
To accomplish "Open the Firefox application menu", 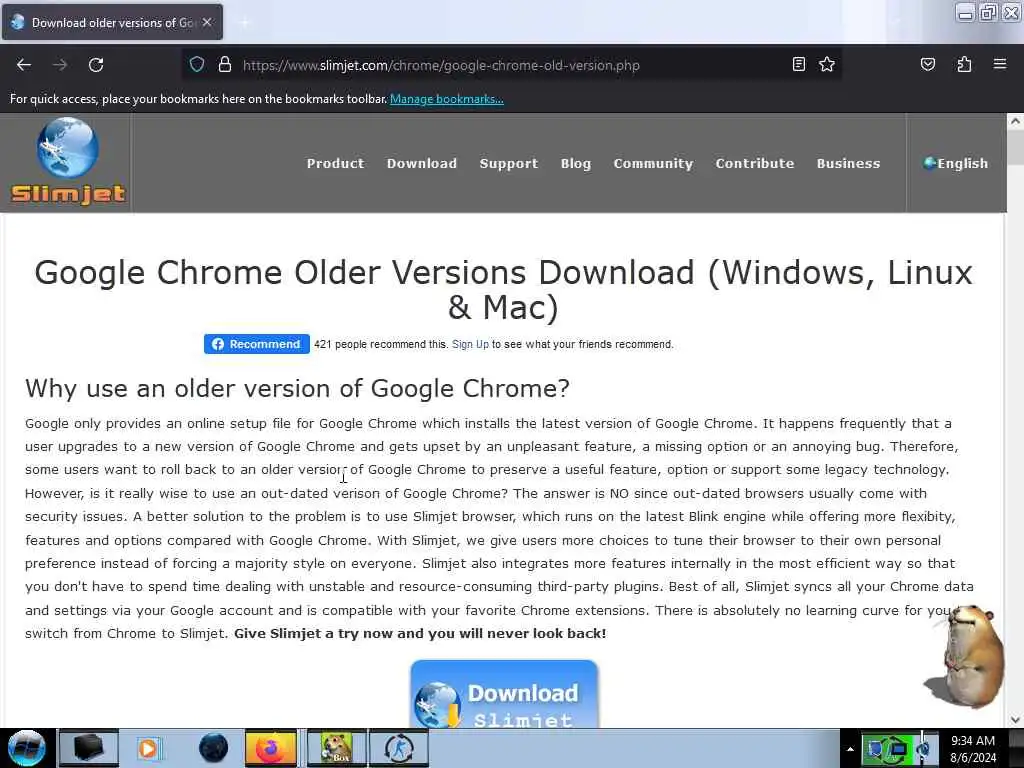I will 1000,64.
